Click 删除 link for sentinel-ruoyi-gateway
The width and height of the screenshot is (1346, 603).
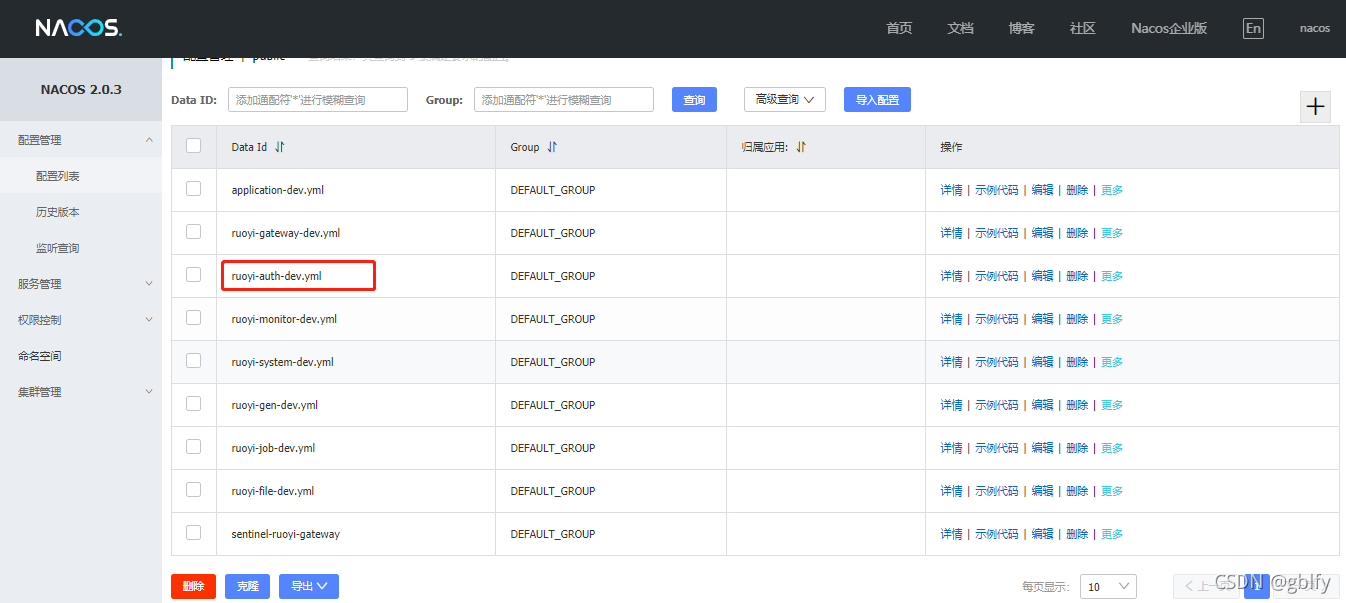[1077, 534]
